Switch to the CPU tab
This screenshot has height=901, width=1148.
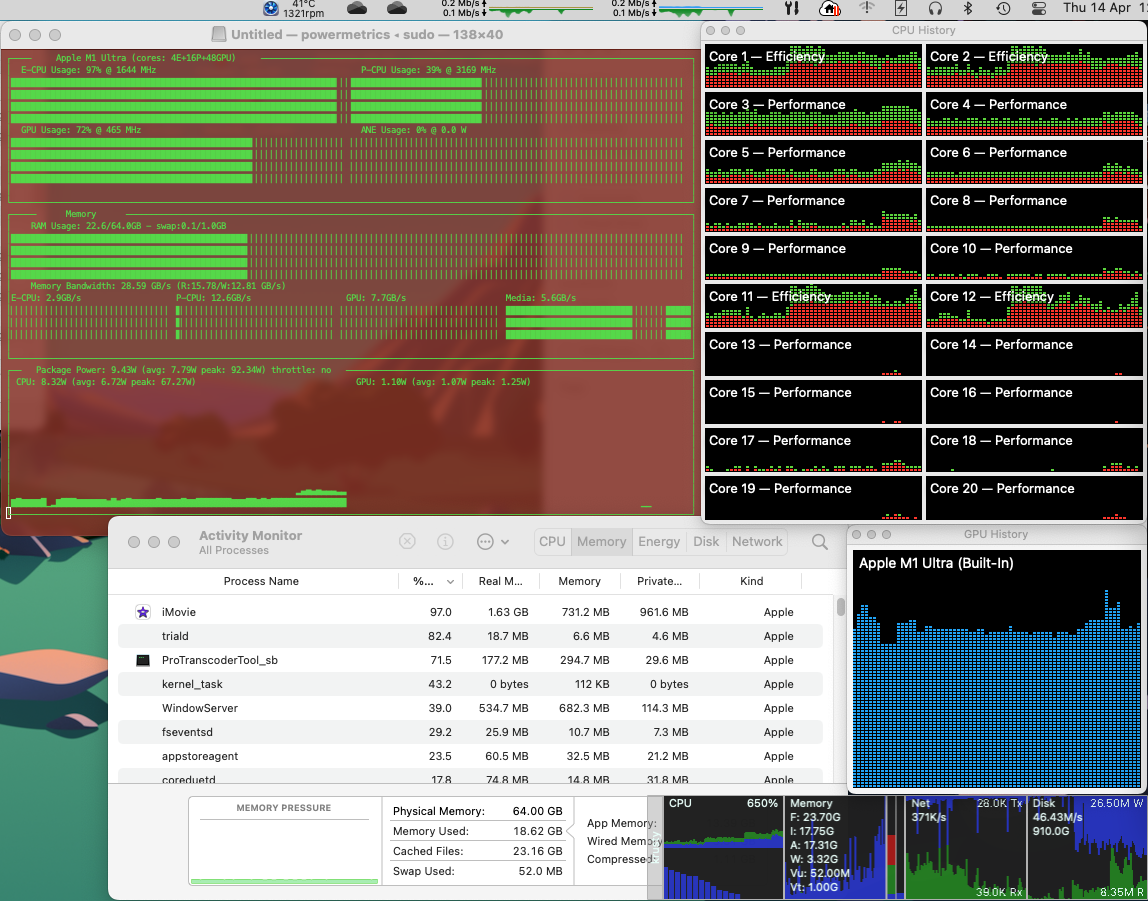coord(552,542)
